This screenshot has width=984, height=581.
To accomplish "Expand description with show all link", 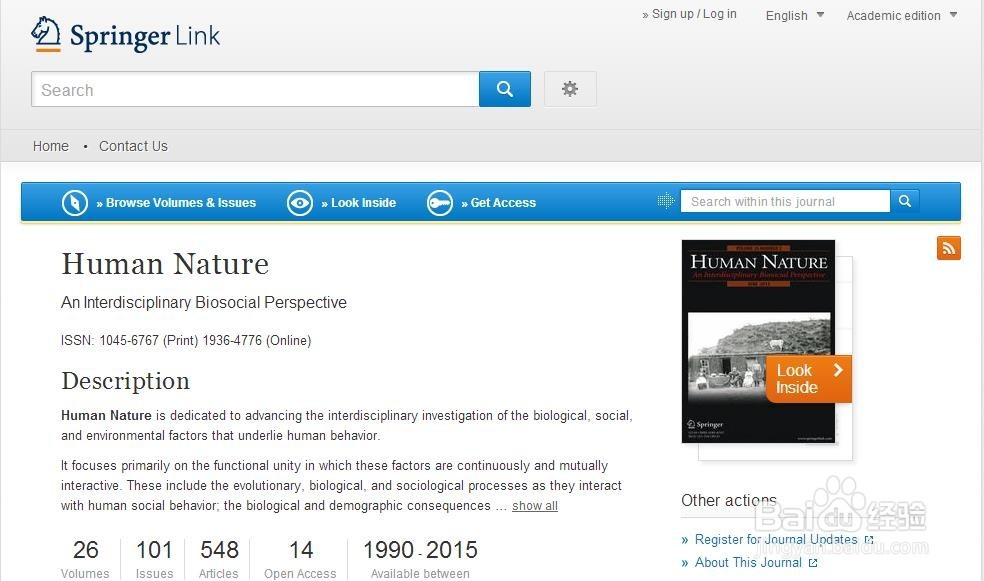I will click(535, 506).
